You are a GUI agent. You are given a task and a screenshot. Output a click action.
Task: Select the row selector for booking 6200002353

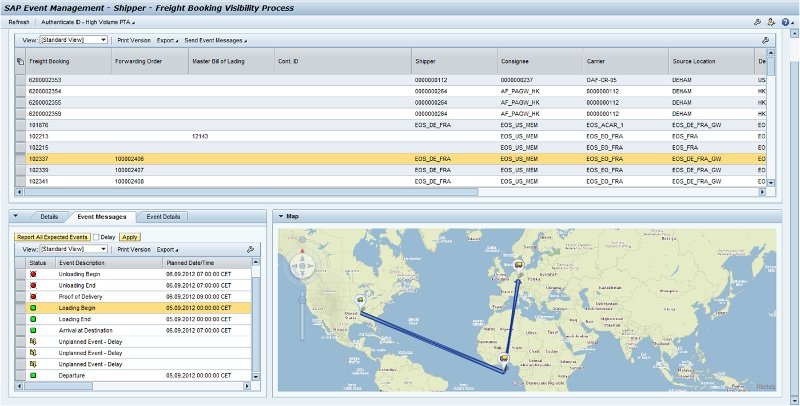[20, 80]
